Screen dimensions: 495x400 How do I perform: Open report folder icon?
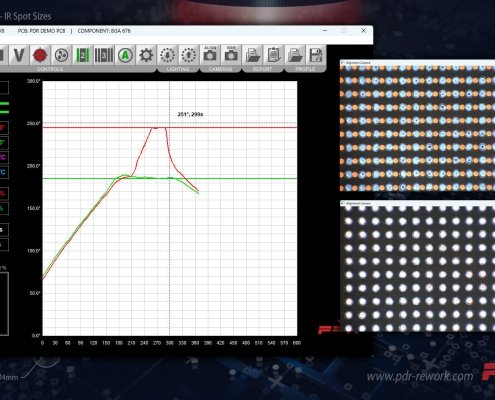tap(252, 55)
